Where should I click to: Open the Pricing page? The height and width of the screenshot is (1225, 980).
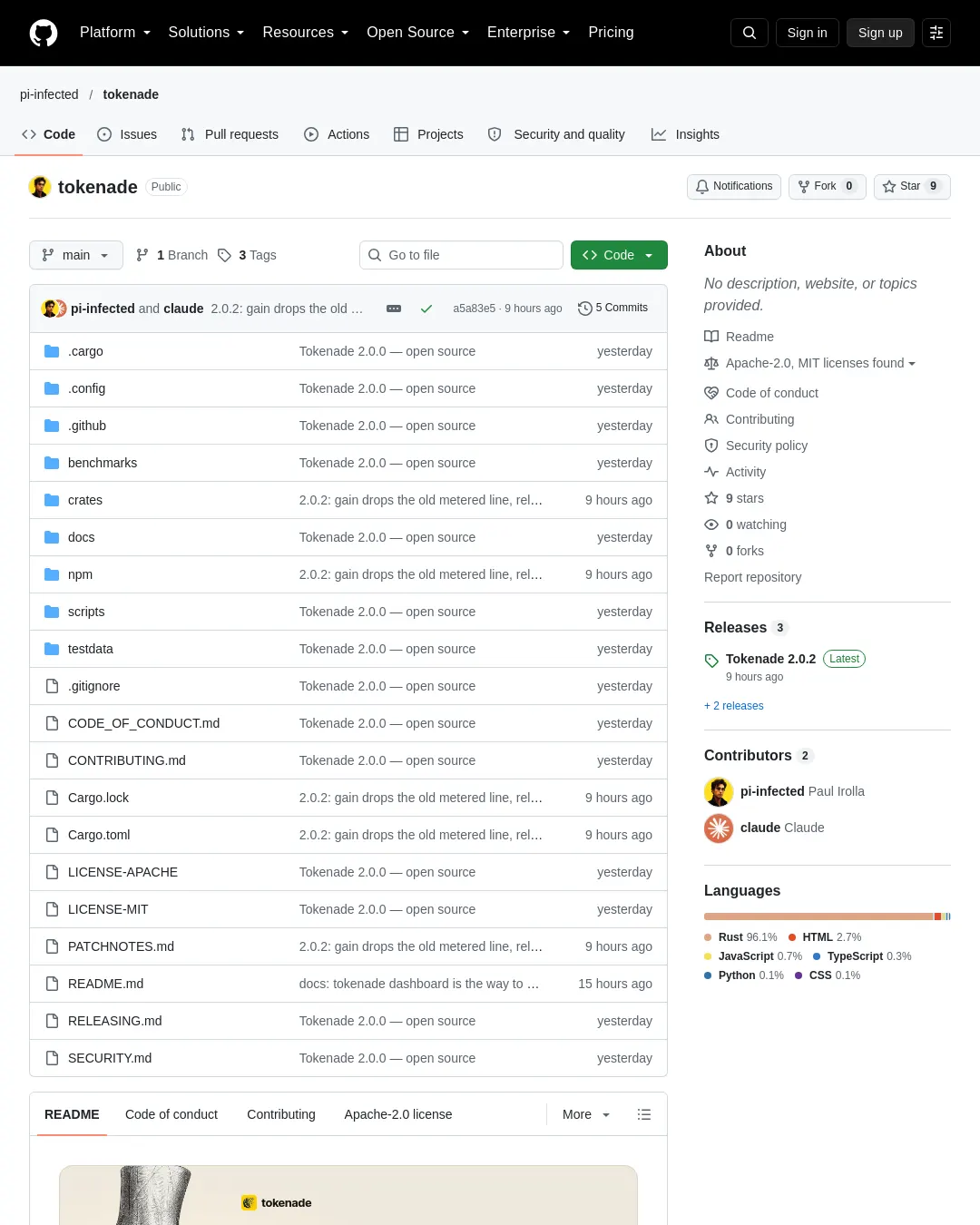click(x=611, y=33)
